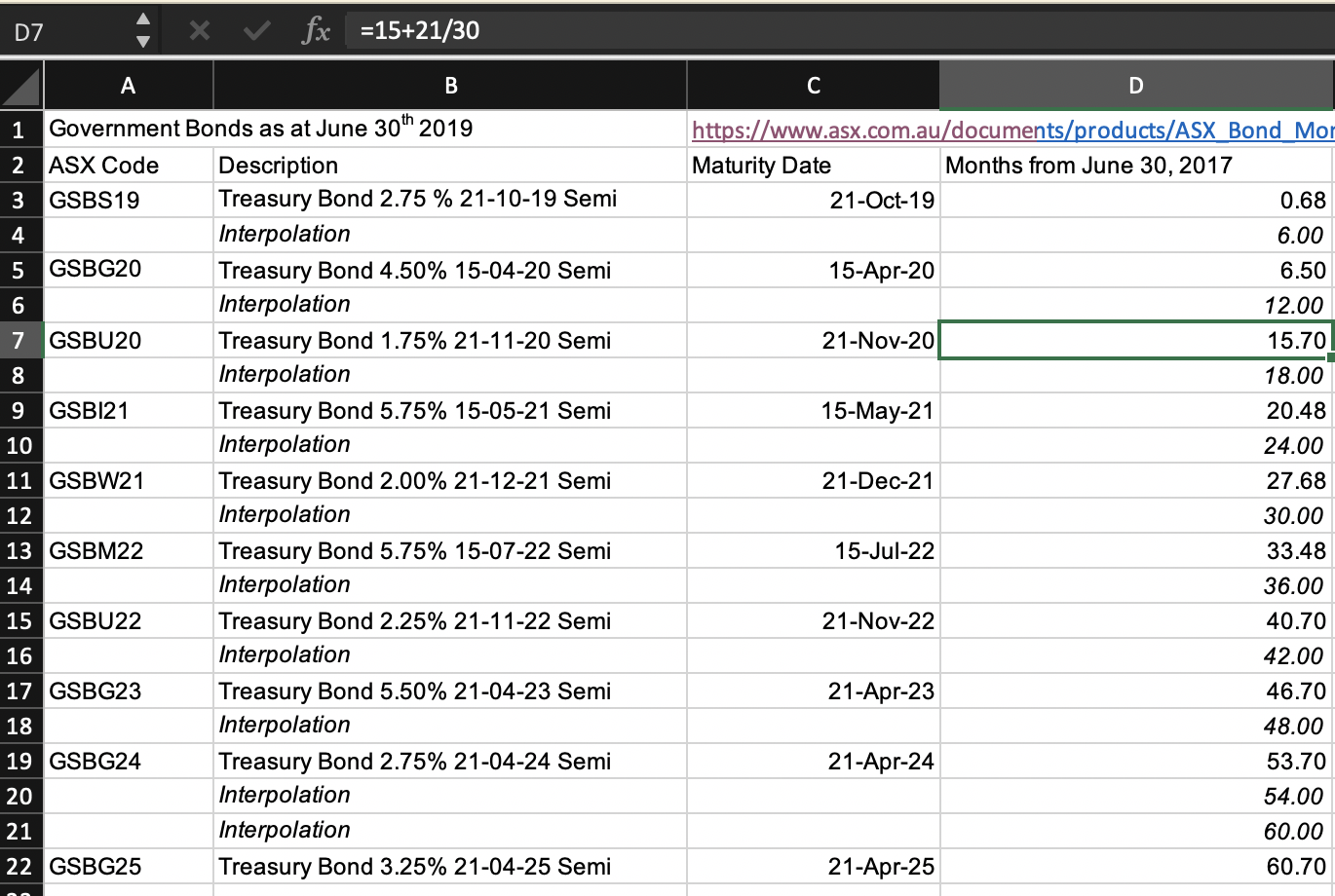Image resolution: width=1335 pixels, height=896 pixels.
Task: Select row 7 header
Action: [21, 340]
